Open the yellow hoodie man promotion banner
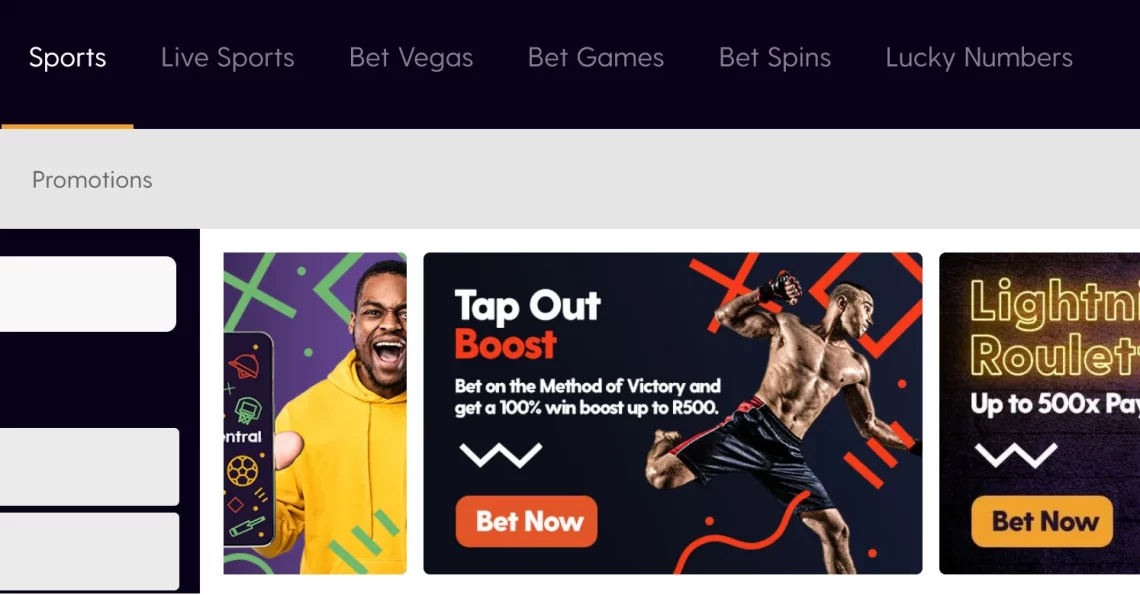 (315, 413)
